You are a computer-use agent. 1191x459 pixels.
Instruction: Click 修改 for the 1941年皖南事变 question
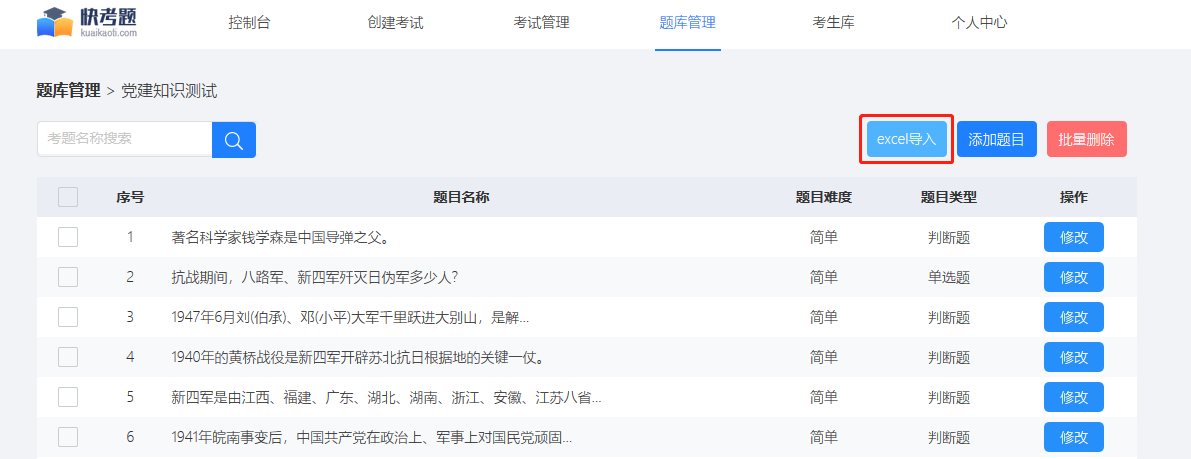point(1074,437)
